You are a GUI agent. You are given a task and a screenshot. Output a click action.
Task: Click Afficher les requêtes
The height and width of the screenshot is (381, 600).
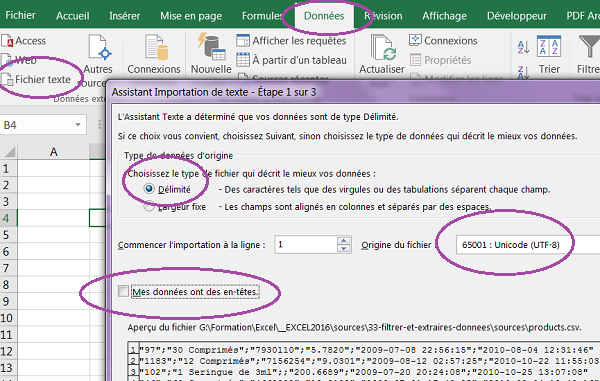click(291, 41)
